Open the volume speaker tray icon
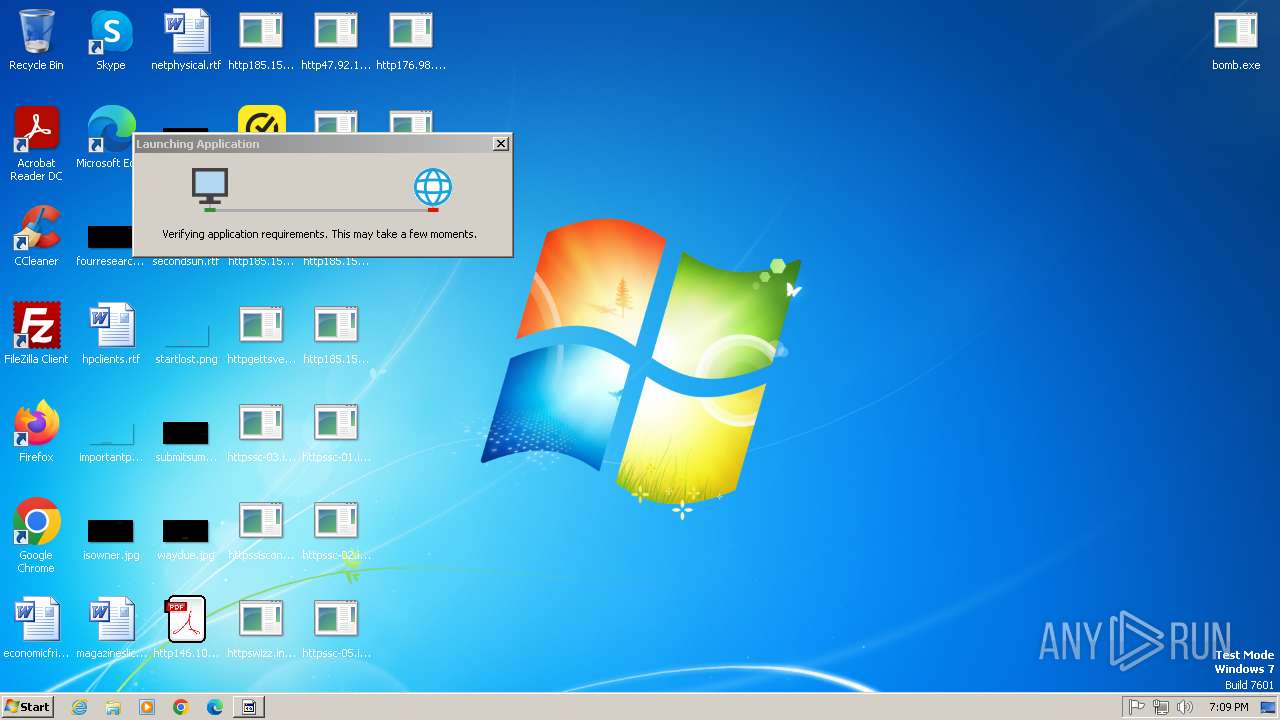The height and width of the screenshot is (720, 1280). coord(1185,707)
